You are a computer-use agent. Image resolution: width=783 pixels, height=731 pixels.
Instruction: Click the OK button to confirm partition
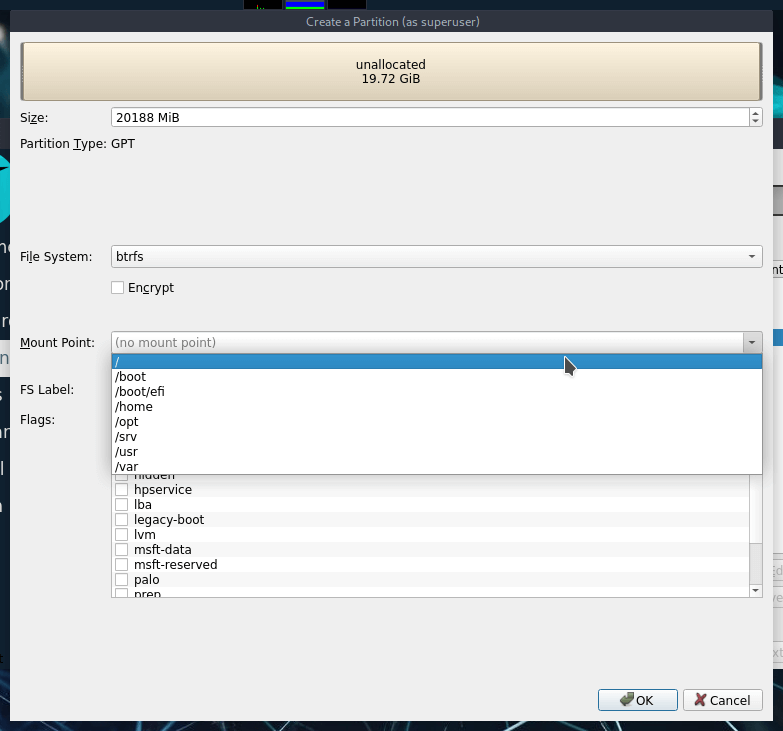(x=637, y=700)
